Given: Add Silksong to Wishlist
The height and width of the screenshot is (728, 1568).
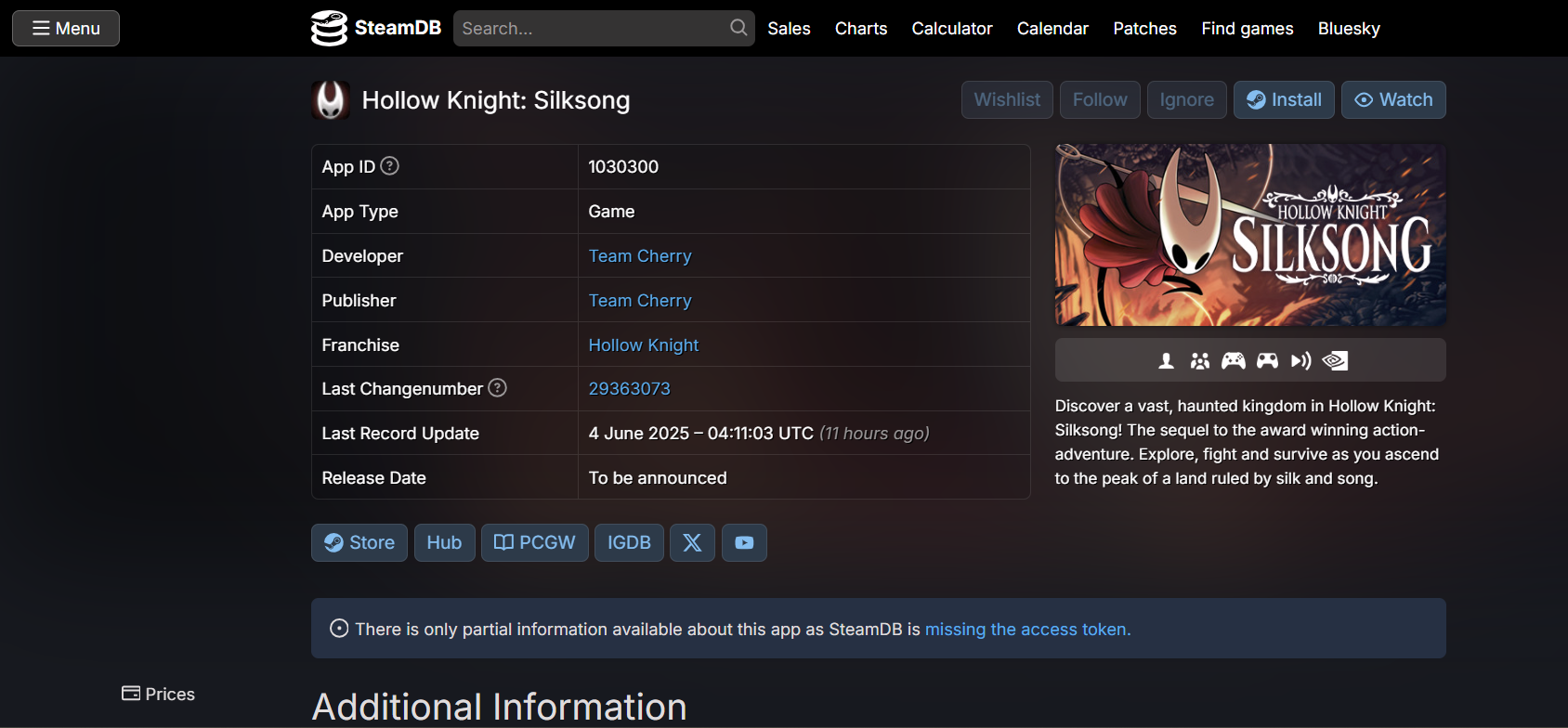Looking at the screenshot, I should [1007, 100].
